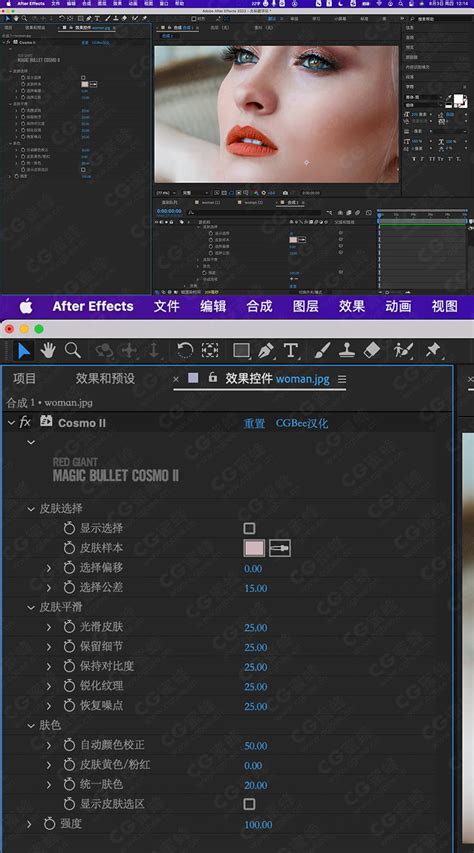This screenshot has width=474, height=853.
Task: Toggle stopwatch for enlarged 光滑皮肤 row
Action: (x=69, y=627)
